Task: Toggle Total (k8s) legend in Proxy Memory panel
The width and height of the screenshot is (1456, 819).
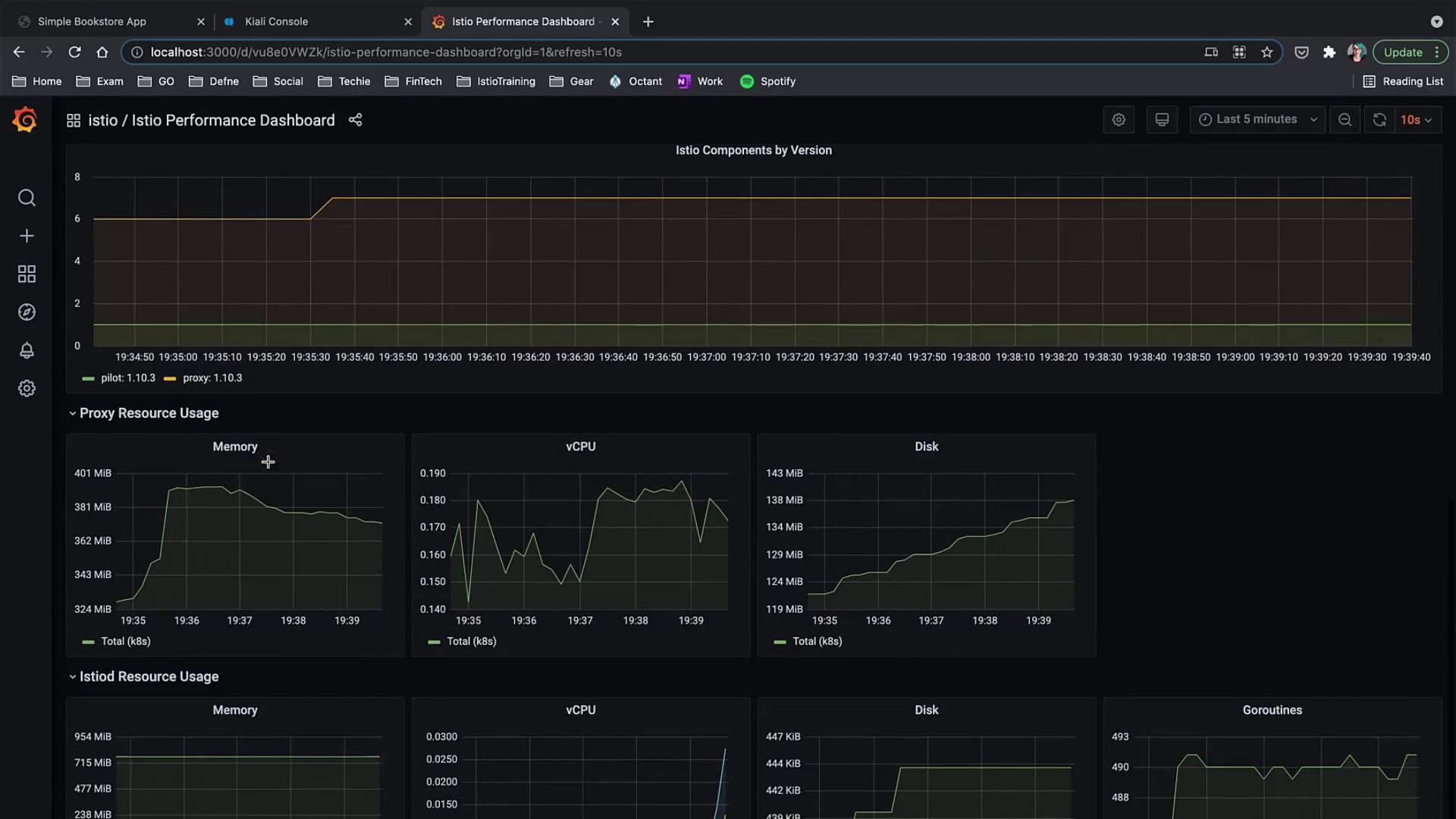Action: click(x=125, y=642)
